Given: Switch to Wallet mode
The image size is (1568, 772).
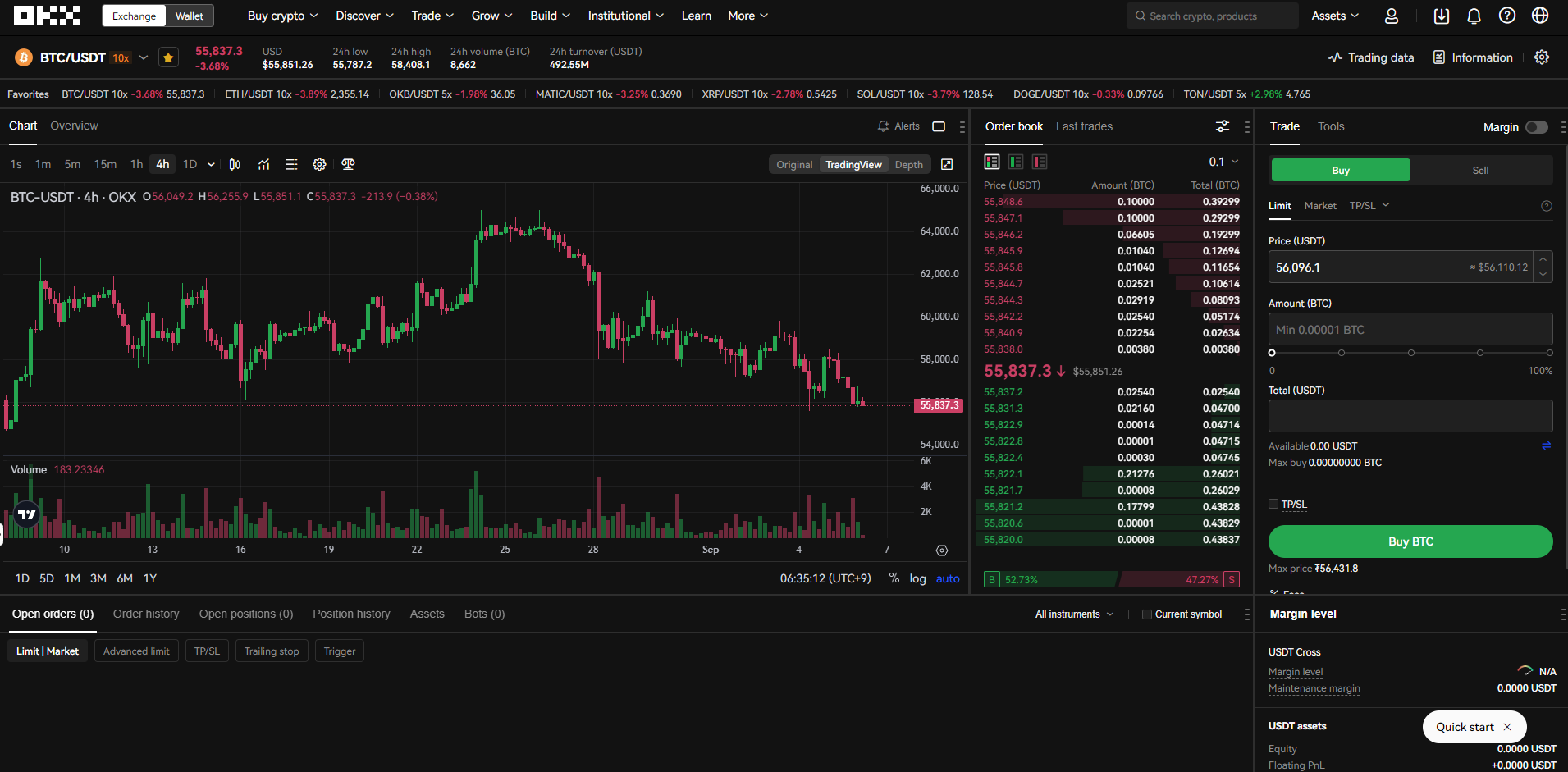Looking at the screenshot, I should [190, 16].
